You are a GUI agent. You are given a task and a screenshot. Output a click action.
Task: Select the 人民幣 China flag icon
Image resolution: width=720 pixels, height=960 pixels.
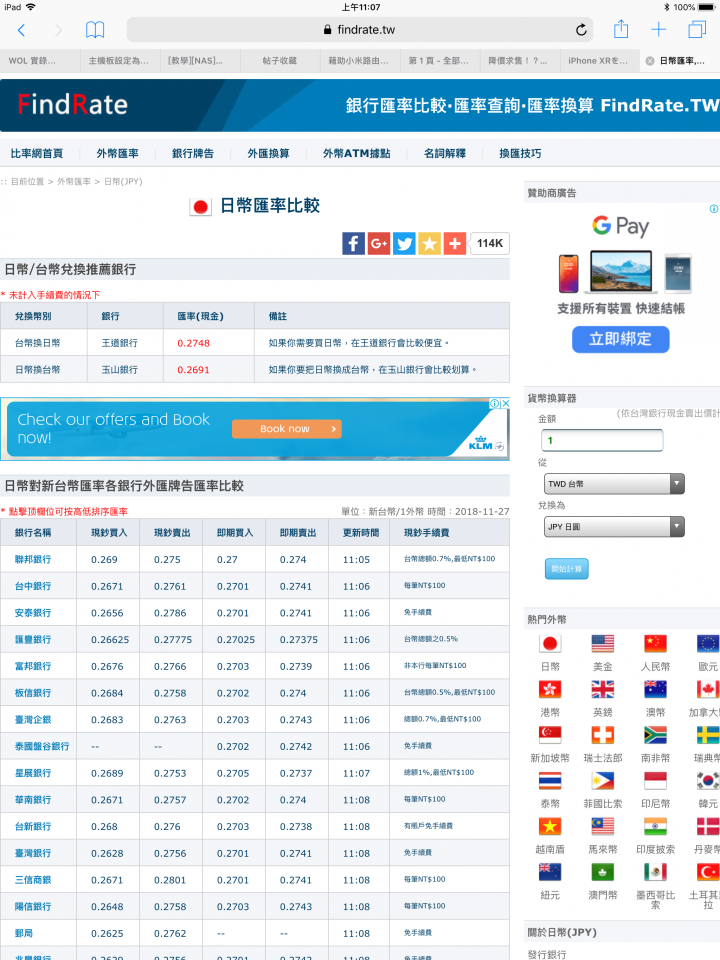655,643
